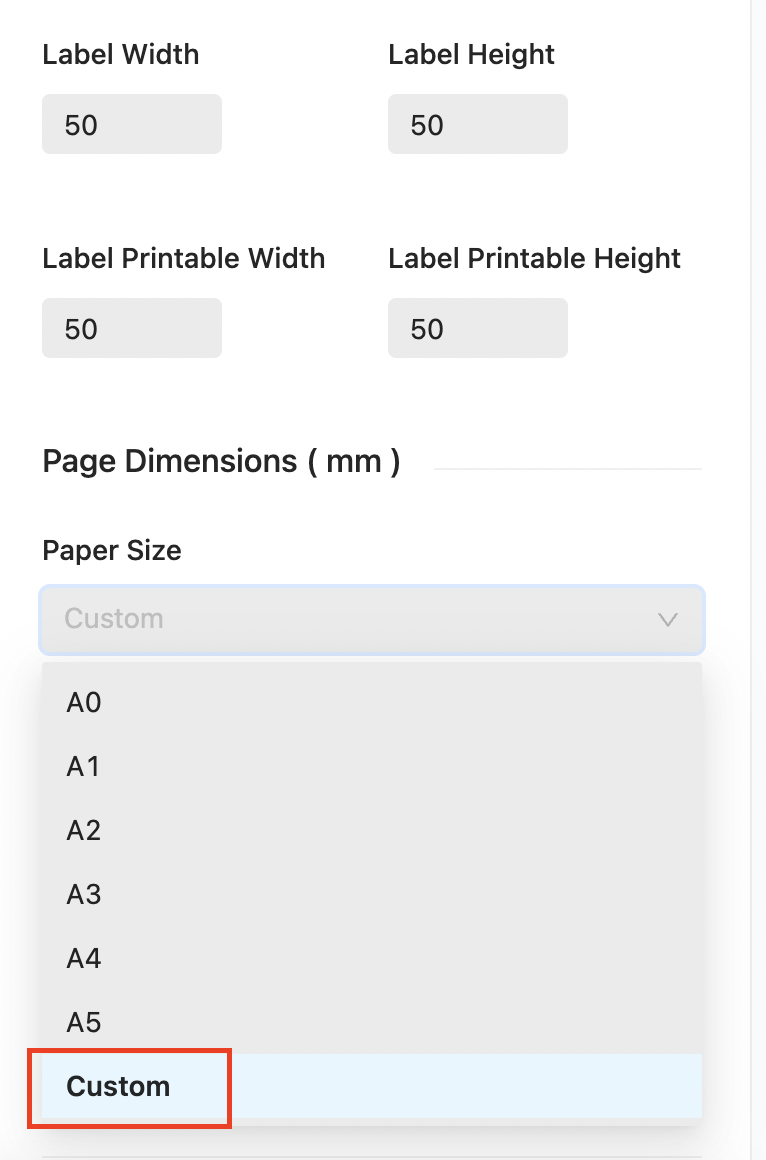Click the Page Dimensions ( mm ) heading

tap(221, 462)
